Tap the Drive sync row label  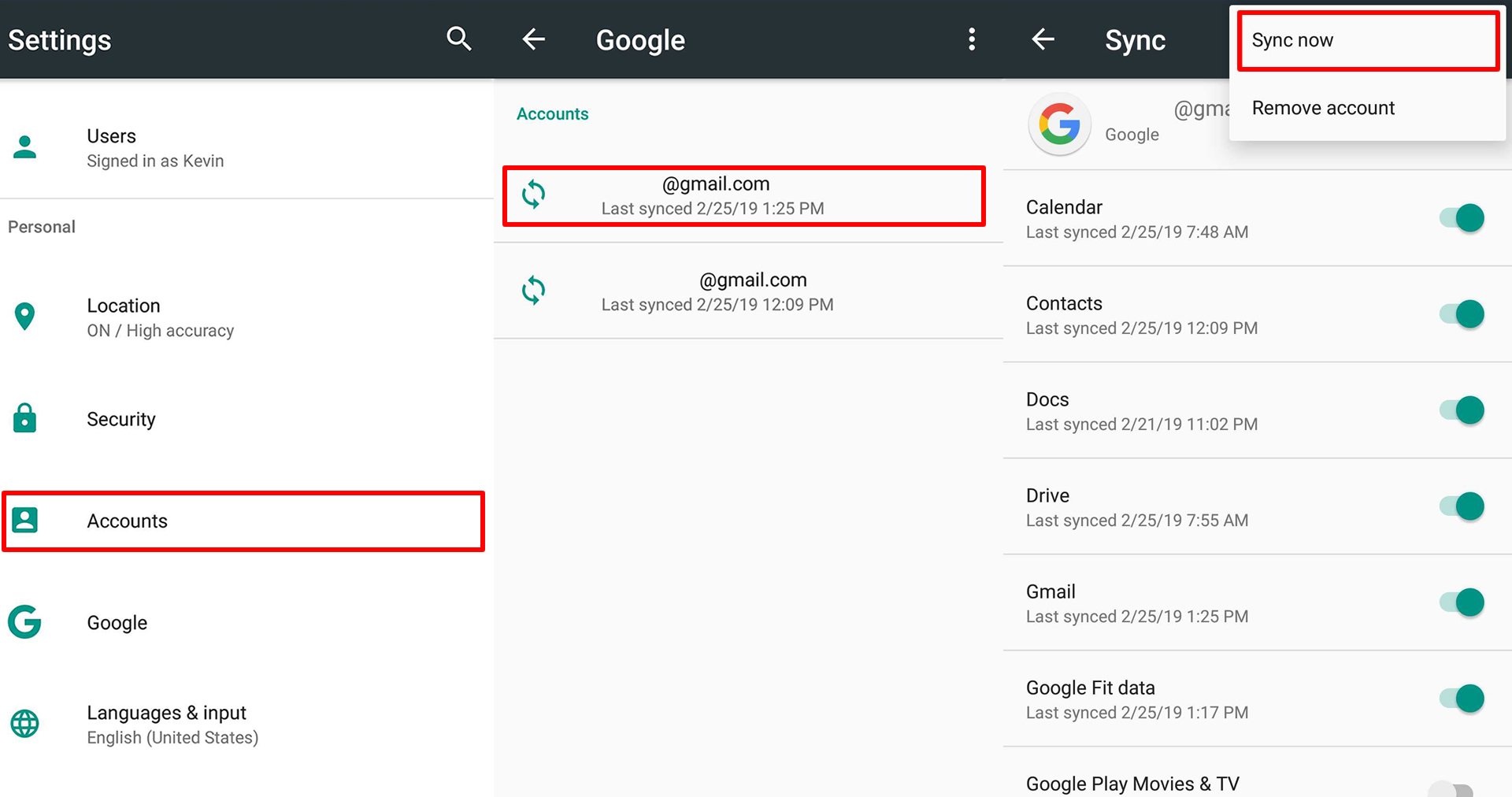tap(1047, 495)
